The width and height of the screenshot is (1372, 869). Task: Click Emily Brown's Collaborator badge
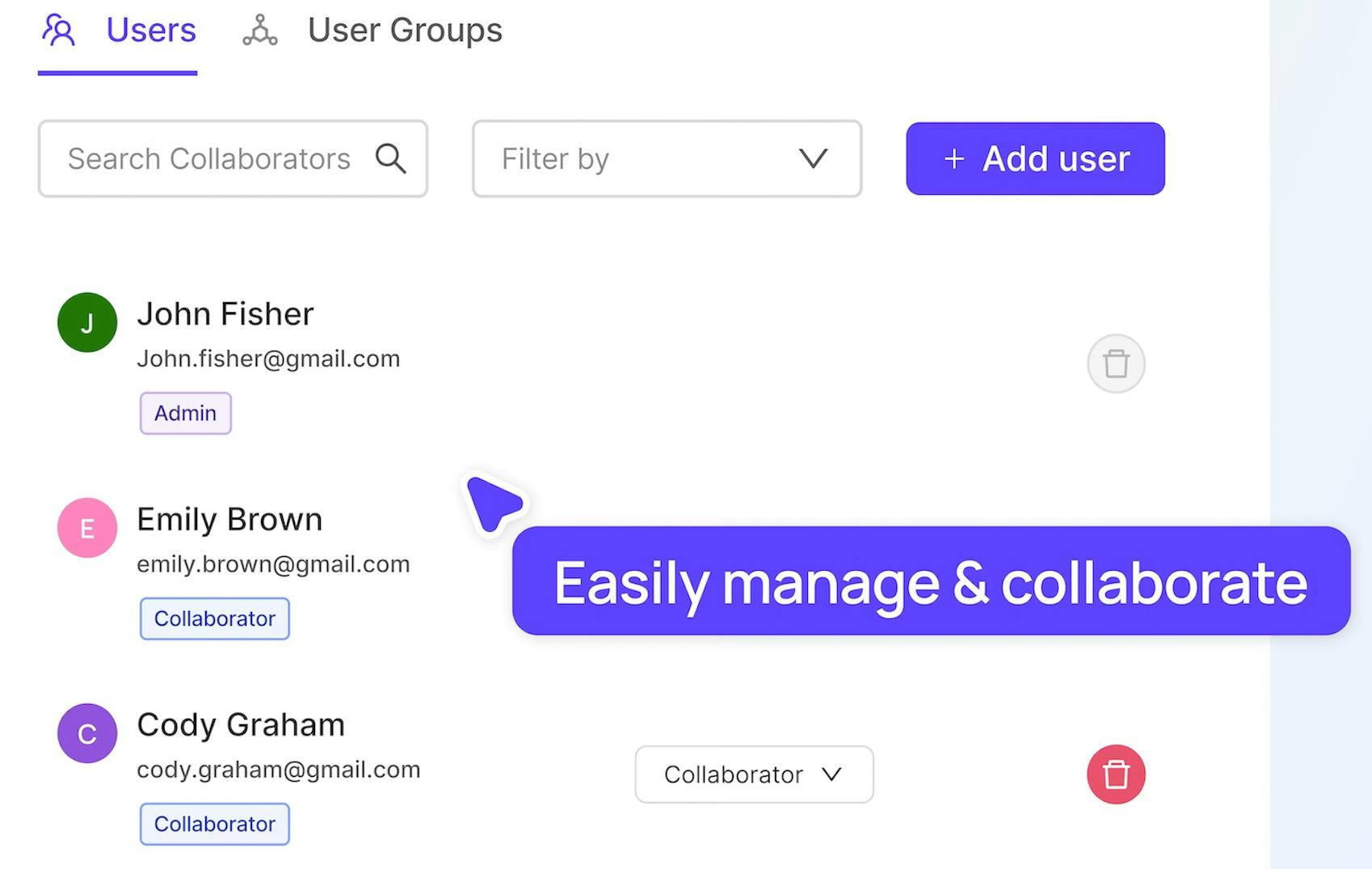(x=214, y=618)
